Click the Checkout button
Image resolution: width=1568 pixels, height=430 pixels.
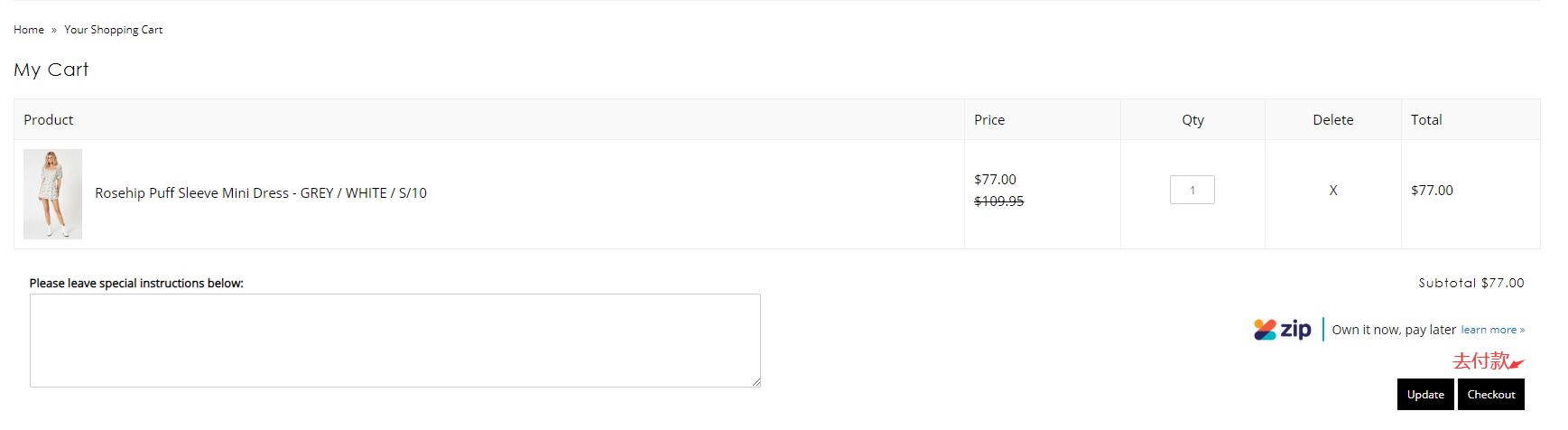(1490, 395)
